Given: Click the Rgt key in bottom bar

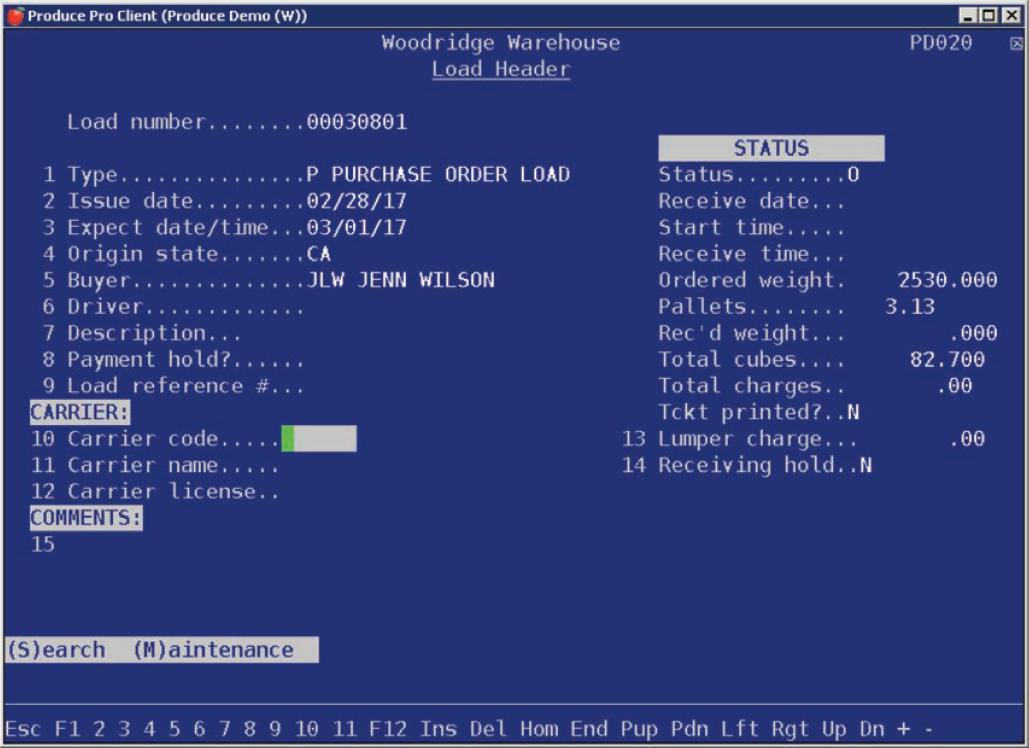Looking at the screenshot, I should coord(789,729).
